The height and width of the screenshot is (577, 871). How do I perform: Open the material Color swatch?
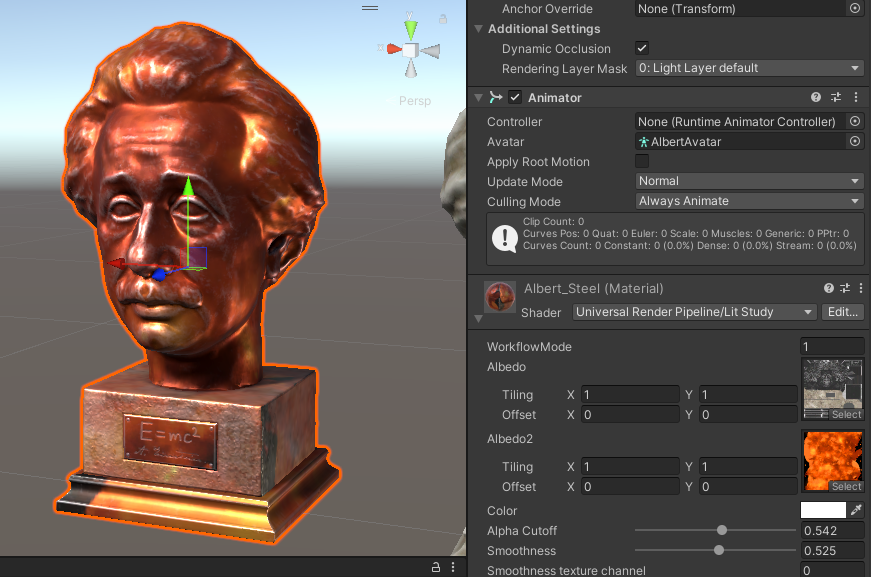tap(823, 510)
